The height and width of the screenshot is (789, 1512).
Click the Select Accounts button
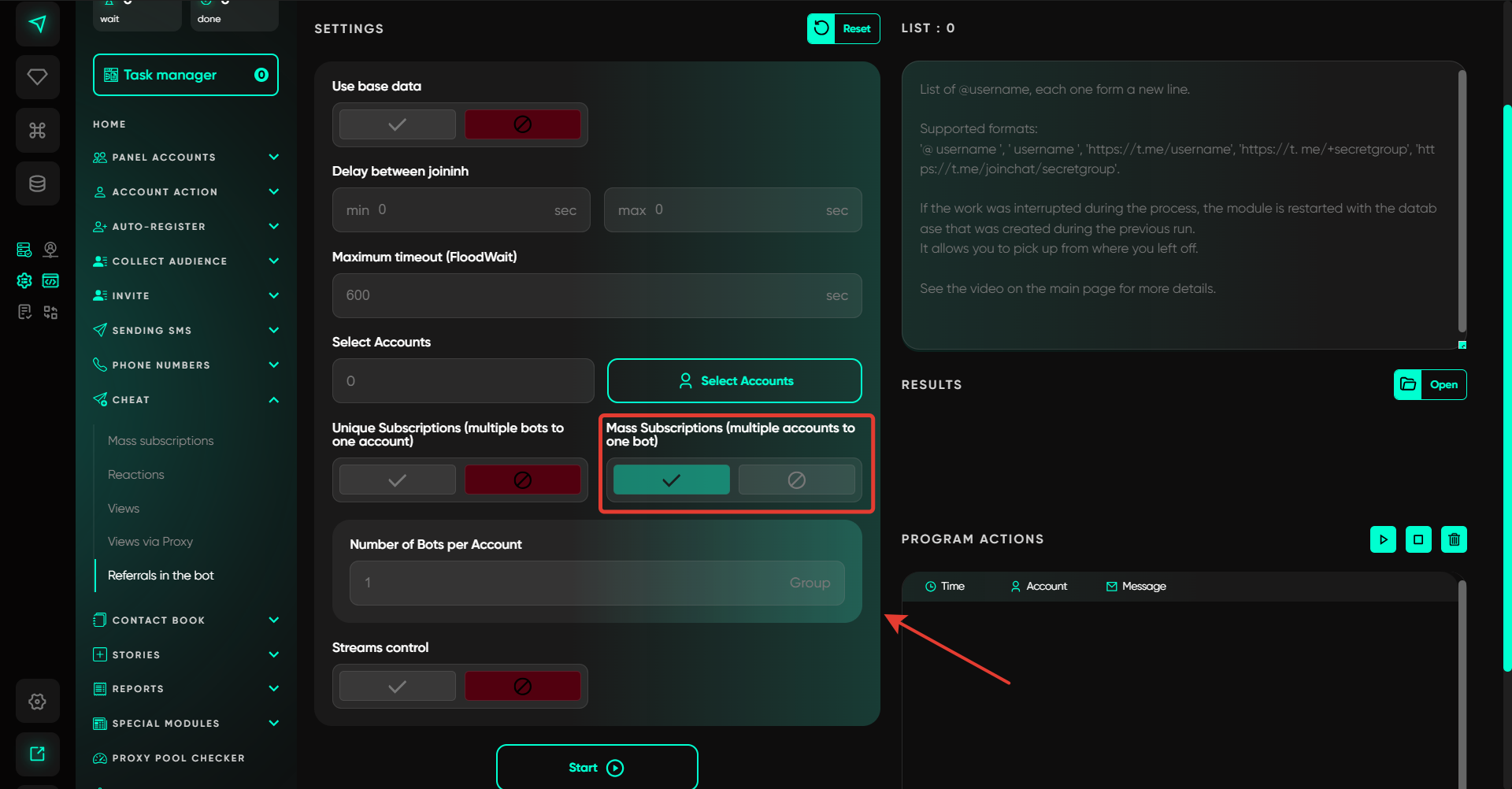click(734, 381)
